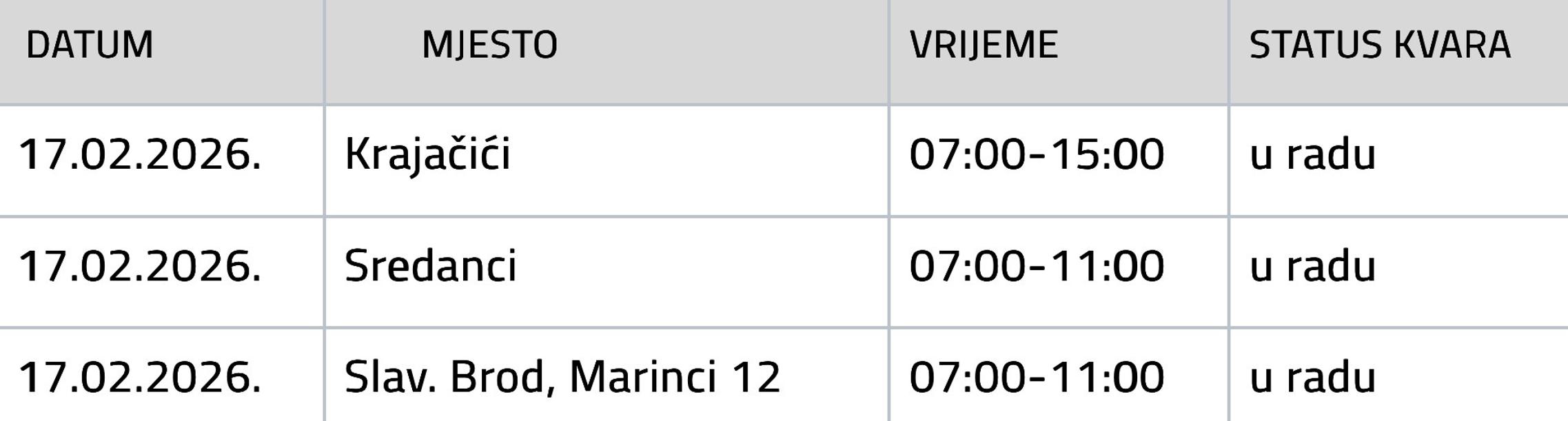Click the DATUM column header
This screenshot has width=1568, height=421.
pos(90,45)
